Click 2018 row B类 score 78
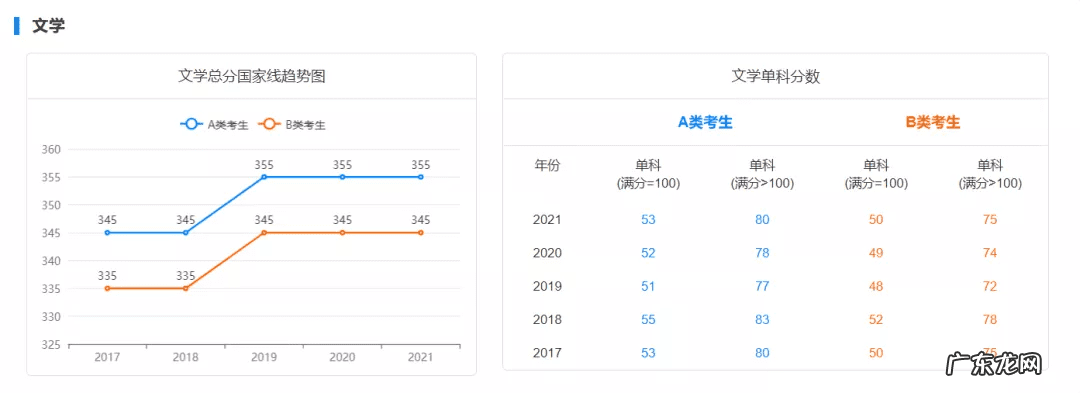Image resolution: width=1080 pixels, height=393 pixels. click(990, 320)
